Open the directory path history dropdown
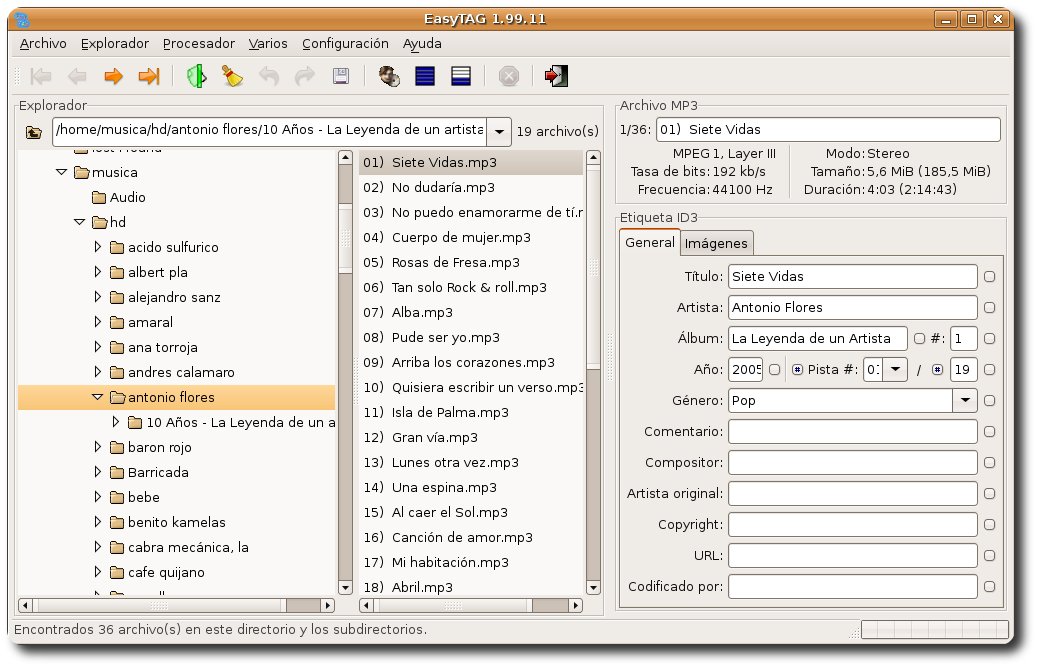1038x668 pixels. pyautogui.click(x=499, y=131)
